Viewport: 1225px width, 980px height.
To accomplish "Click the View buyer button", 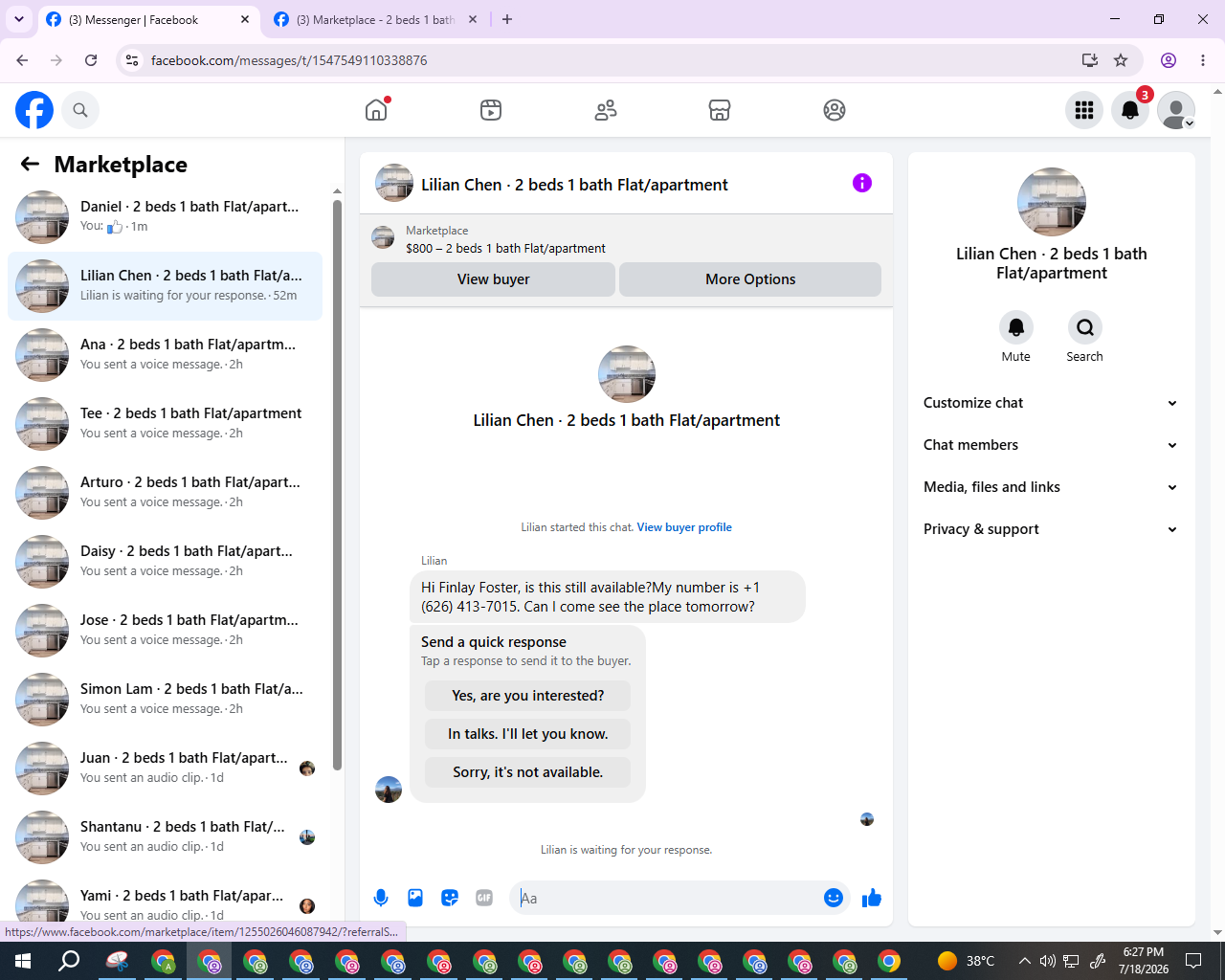I will tap(493, 279).
